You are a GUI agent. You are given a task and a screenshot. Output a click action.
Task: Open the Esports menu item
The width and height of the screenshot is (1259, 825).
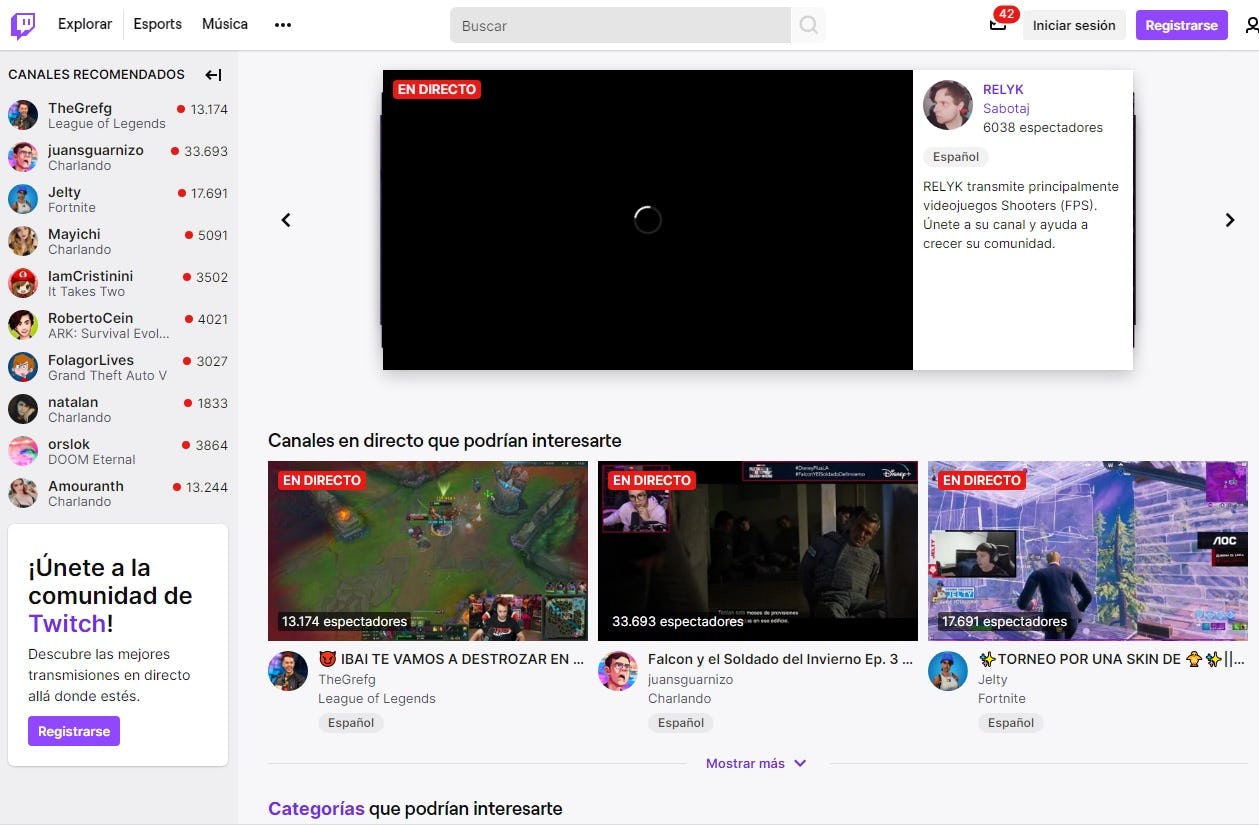pos(158,24)
